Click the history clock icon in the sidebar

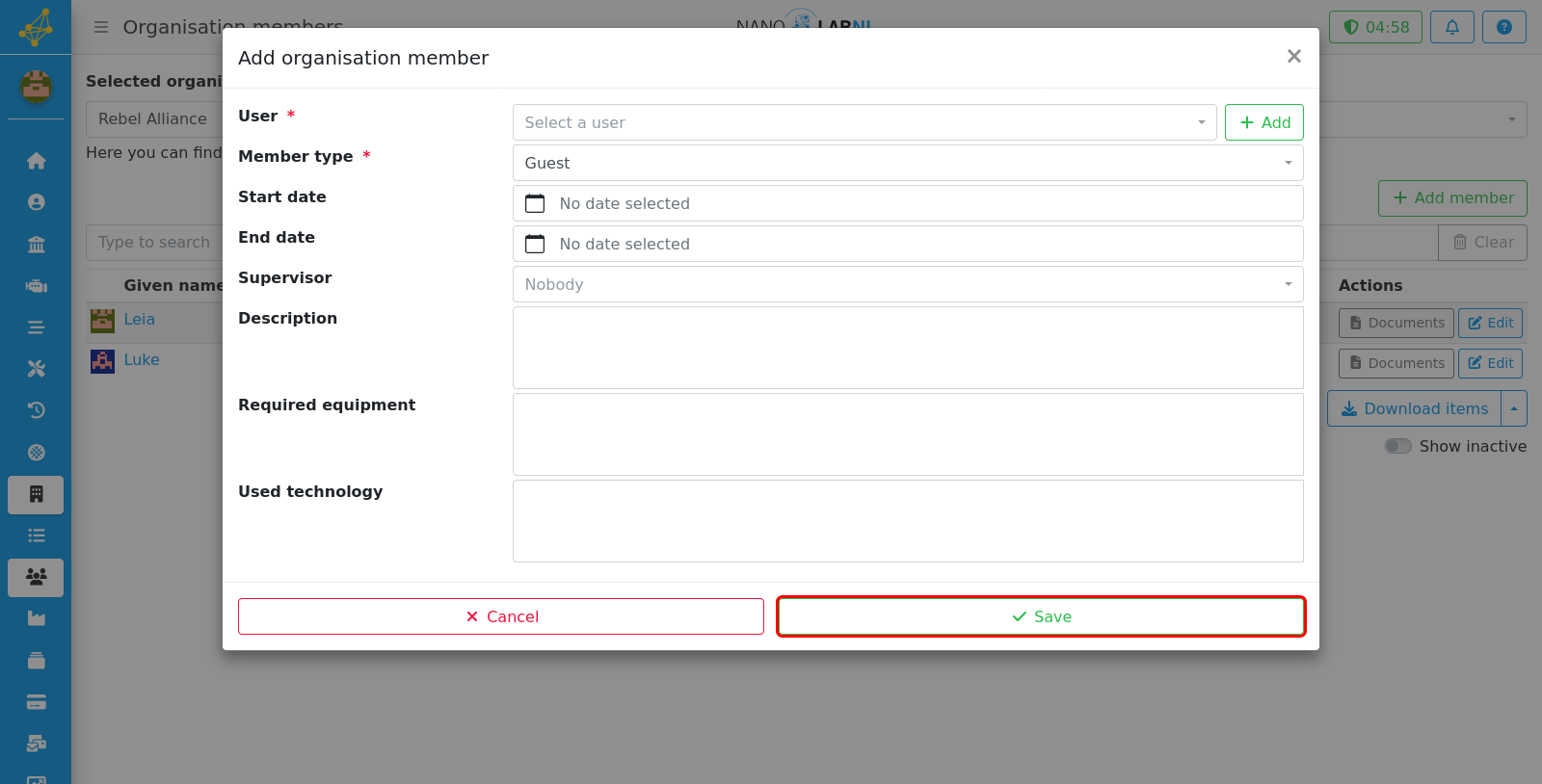(36, 410)
